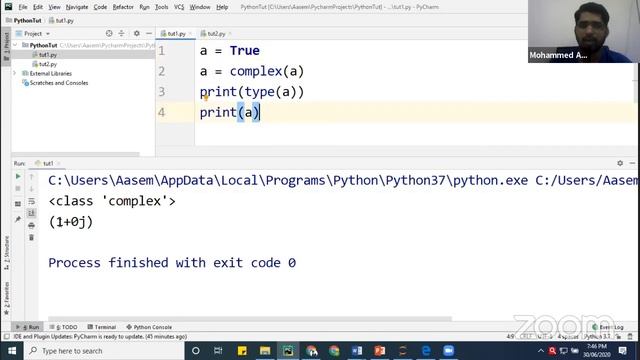Image resolution: width=640 pixels, height=360 pixels.
Task: Click output text (1+0j) in console
Action: pos(71,222)
